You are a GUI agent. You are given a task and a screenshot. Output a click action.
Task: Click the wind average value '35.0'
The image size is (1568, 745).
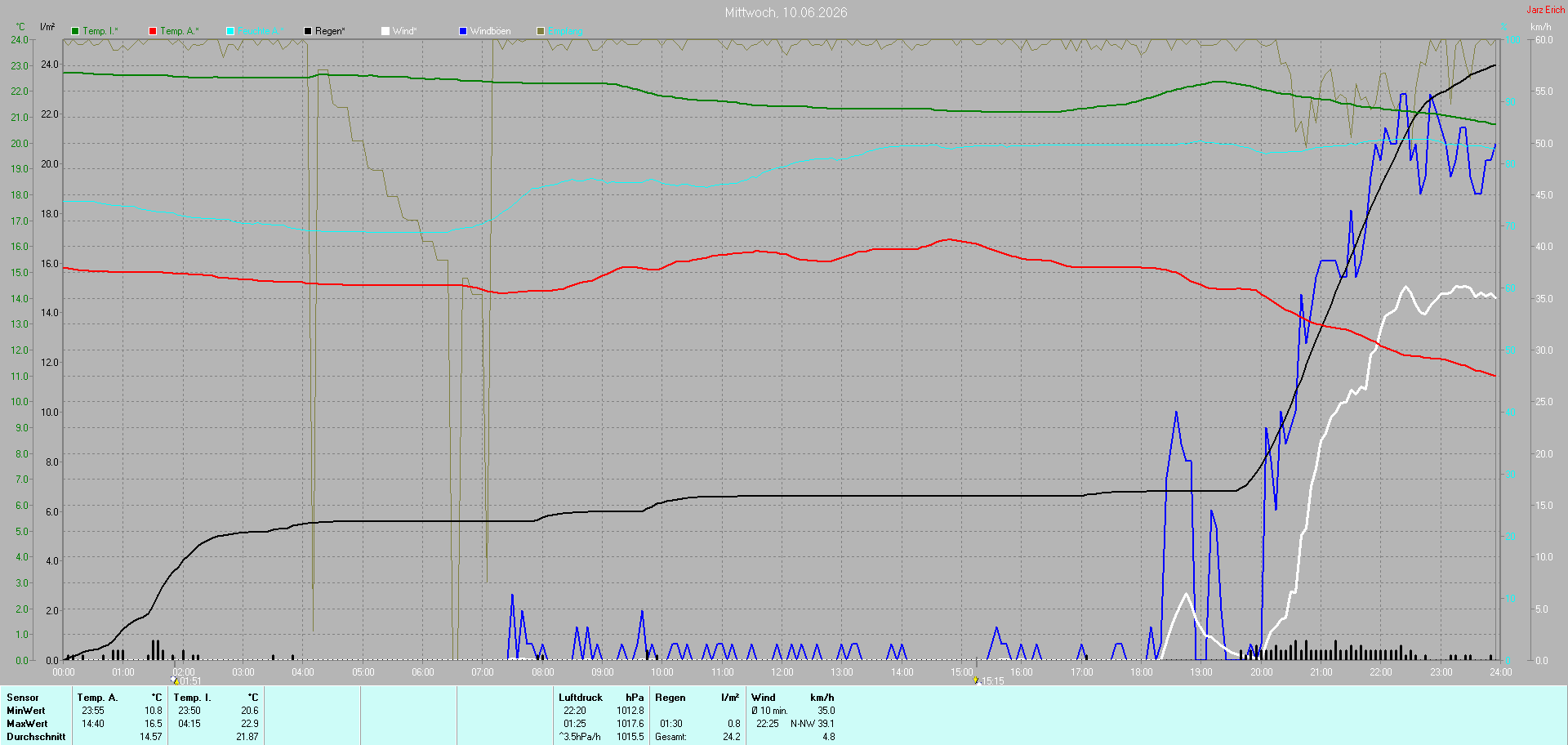point(826,711)
